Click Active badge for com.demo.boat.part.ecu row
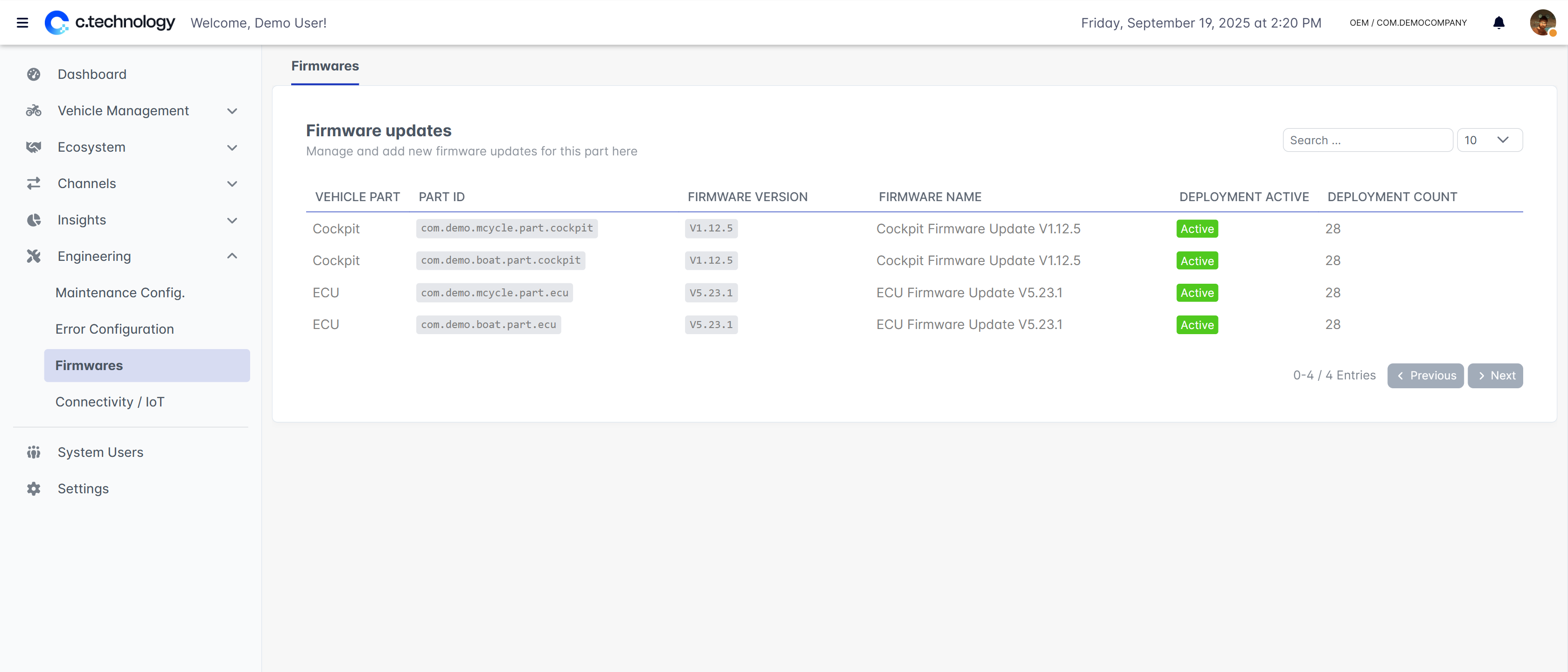Screen dimensions: 1568x672 click(x=1197, y=325)
